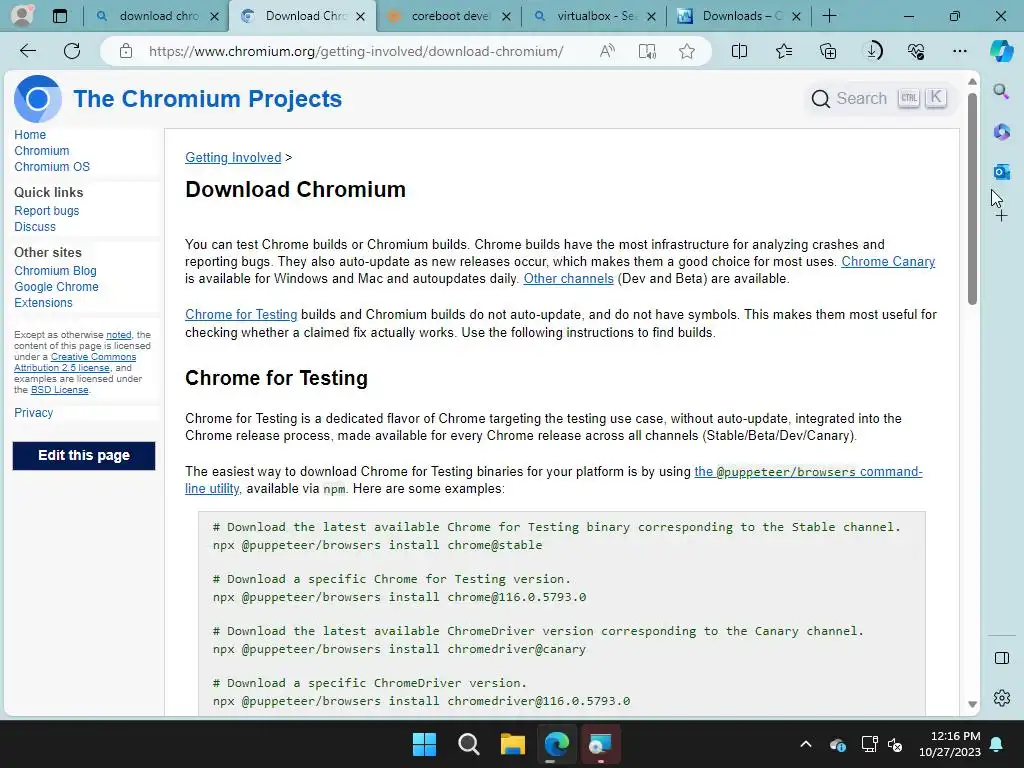The image size is (1024, 768).
Task: Open the Settings and more ellipsis menu
Action: tap(959, 51)
